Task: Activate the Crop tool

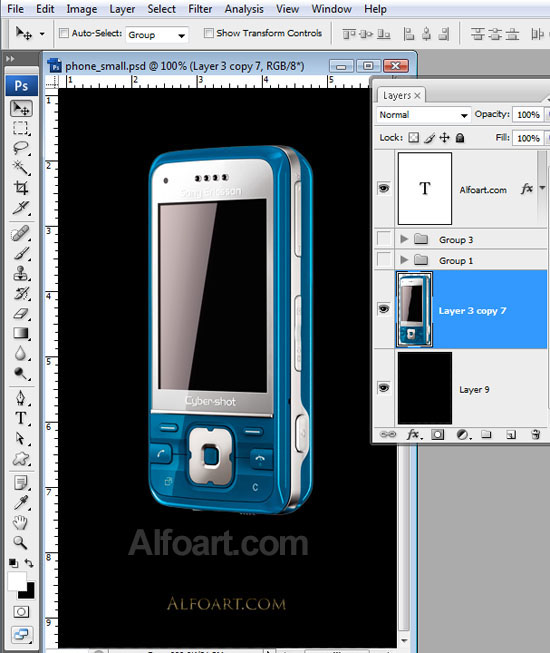Action: pyautogui.click(x=21, y=187)
